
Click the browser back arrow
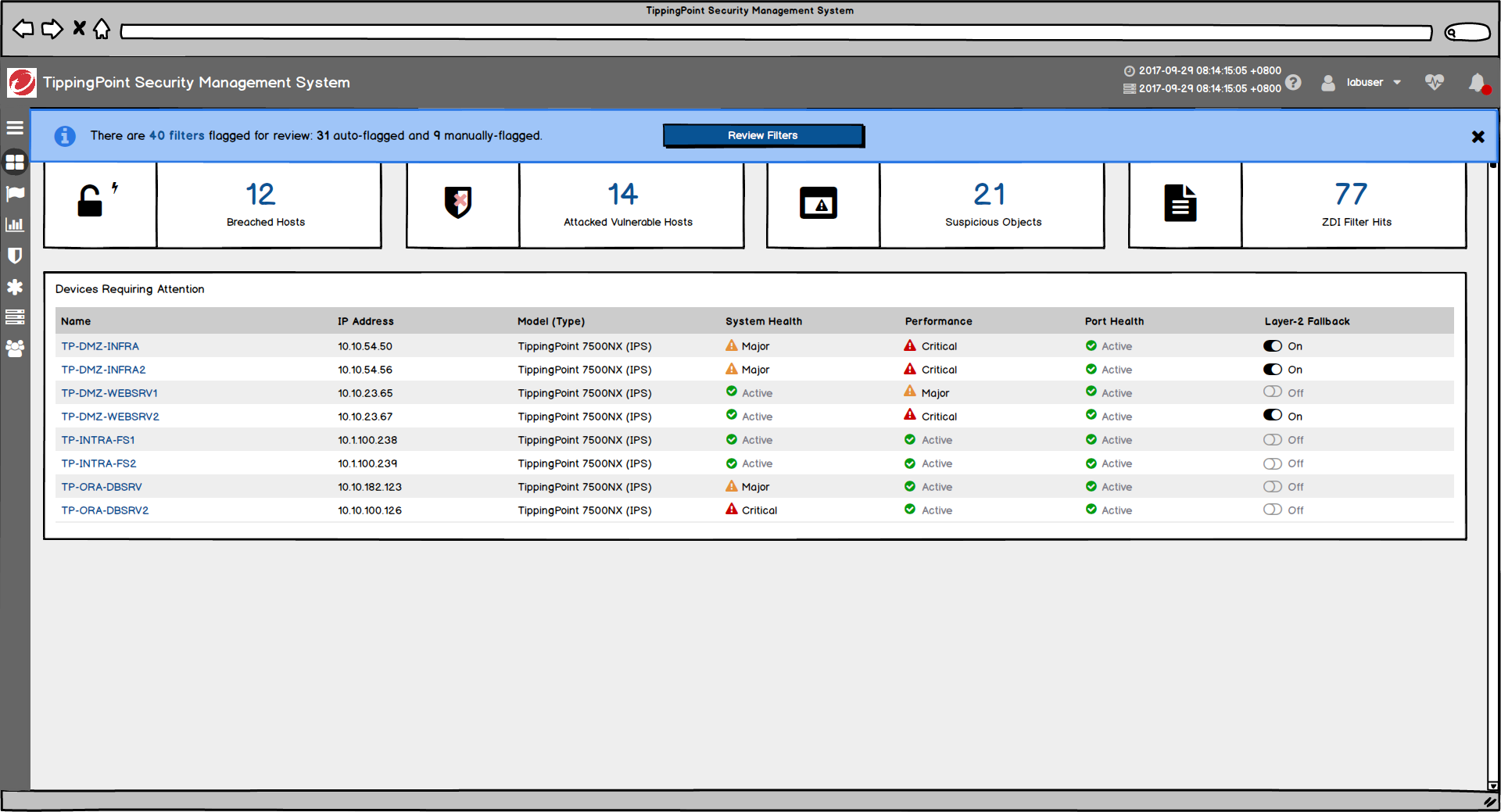23,29
